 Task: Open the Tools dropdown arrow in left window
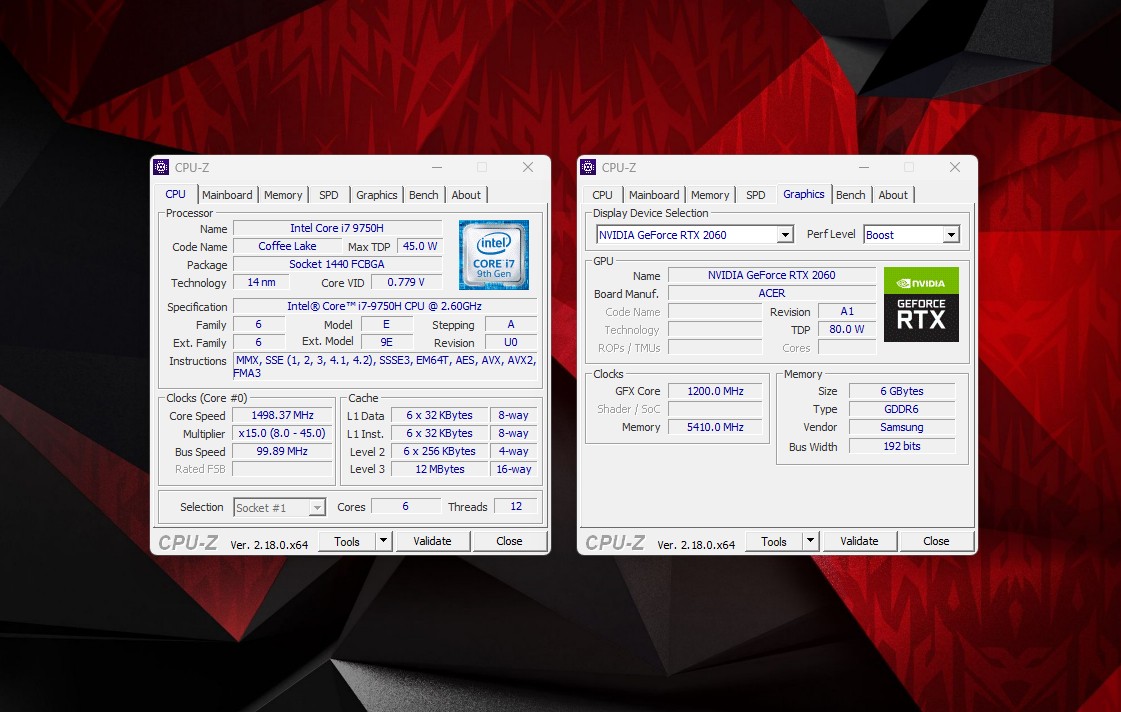tap(383, 541)
